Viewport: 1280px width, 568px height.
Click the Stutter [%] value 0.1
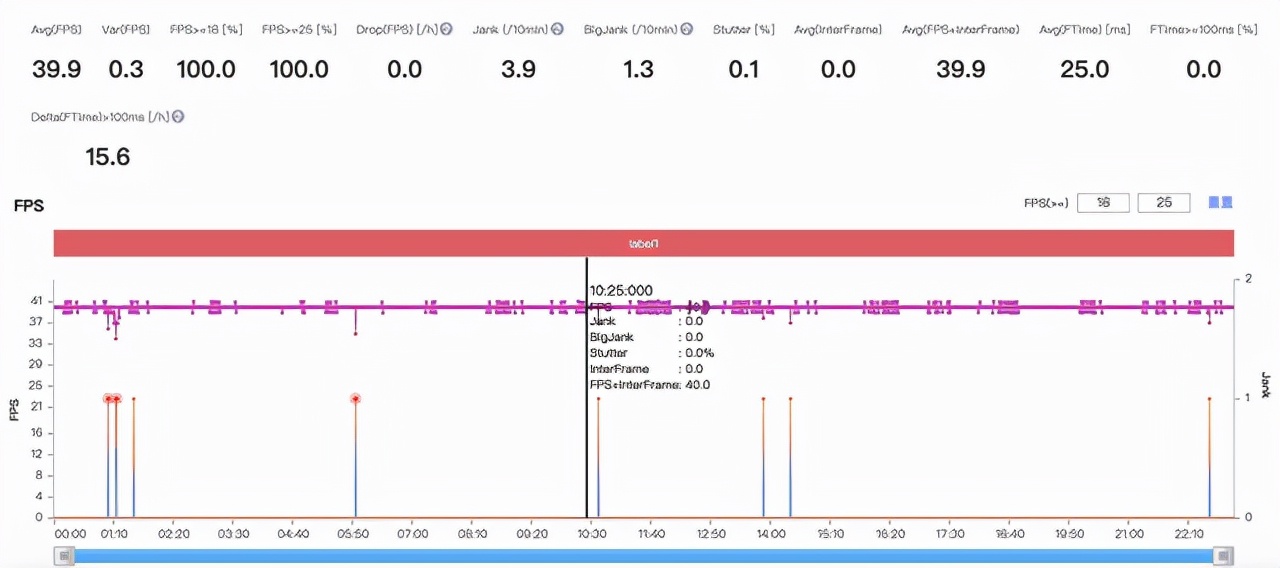[744, 69]
